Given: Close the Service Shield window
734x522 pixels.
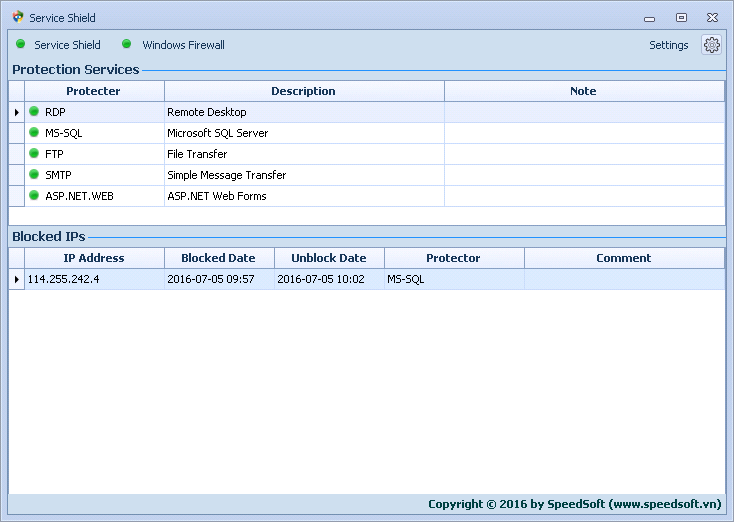Looking at the screenshot, I should (x=712, y=18).
